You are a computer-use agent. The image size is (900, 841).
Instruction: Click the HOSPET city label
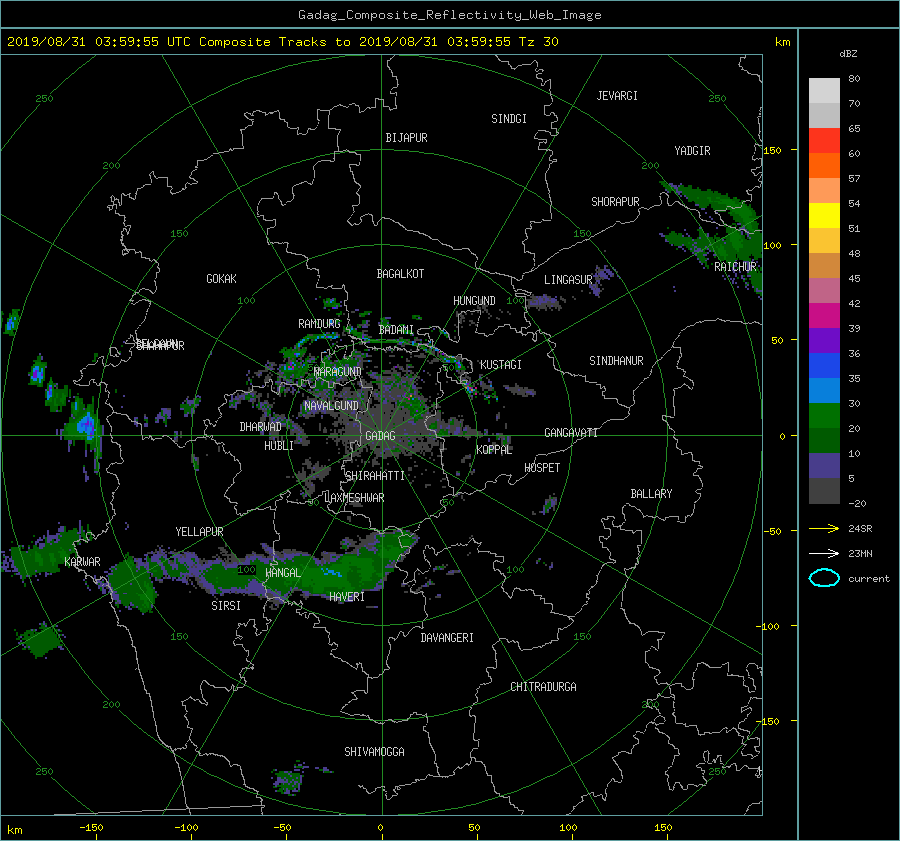pyautogui.click(x=542, y=468)
